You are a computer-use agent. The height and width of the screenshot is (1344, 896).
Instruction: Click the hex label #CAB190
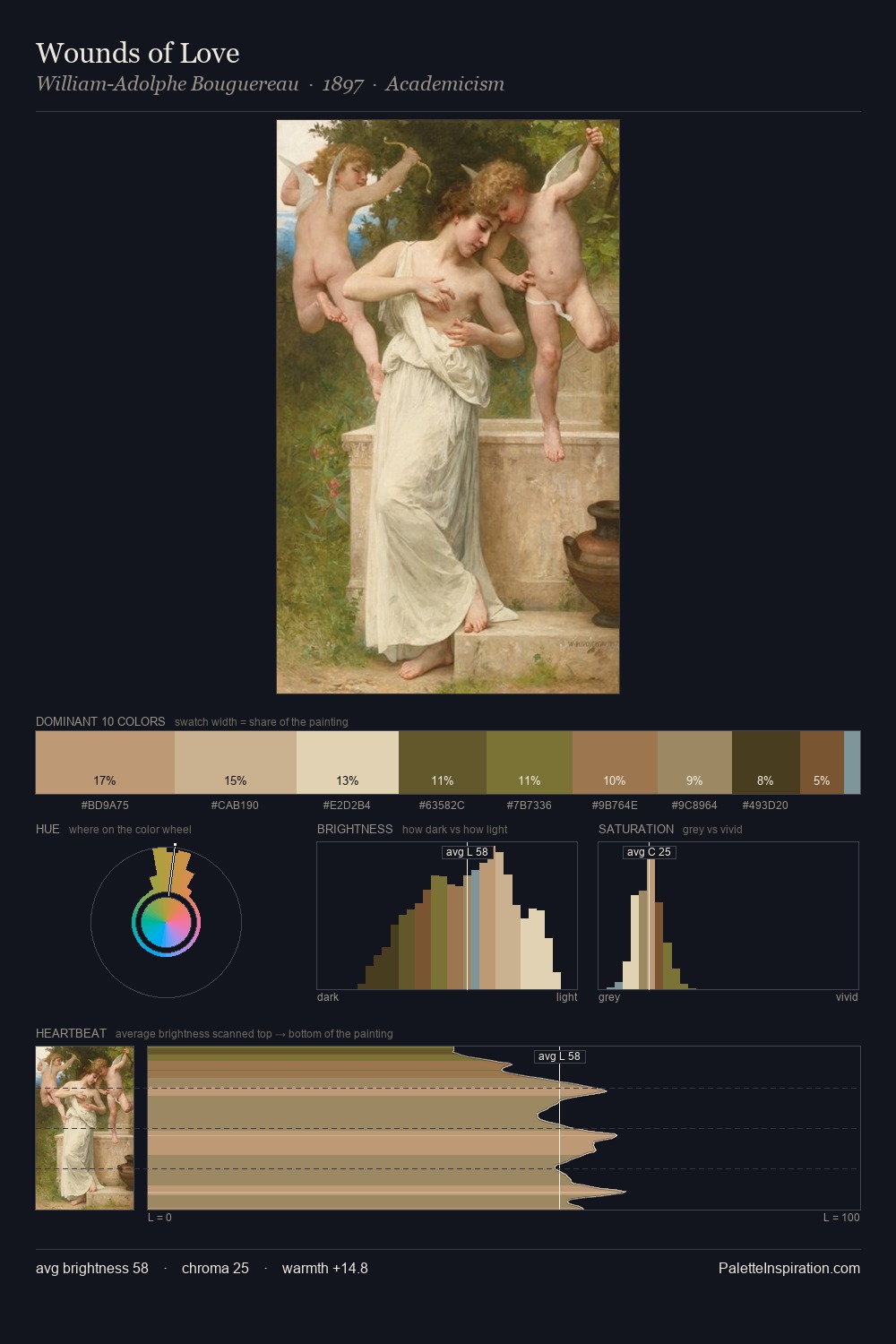(x=235, y=805)
